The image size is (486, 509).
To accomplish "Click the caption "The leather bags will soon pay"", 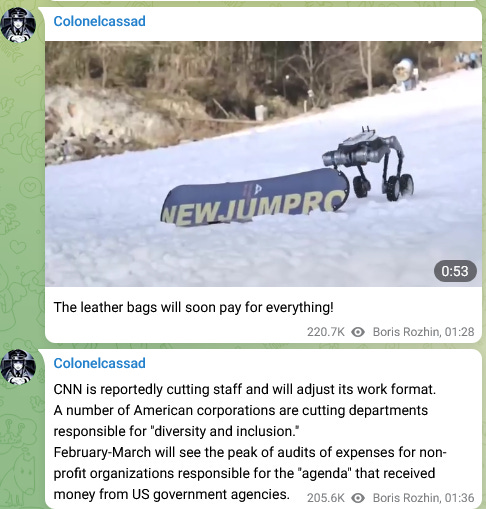I will (x=148, y=307).
